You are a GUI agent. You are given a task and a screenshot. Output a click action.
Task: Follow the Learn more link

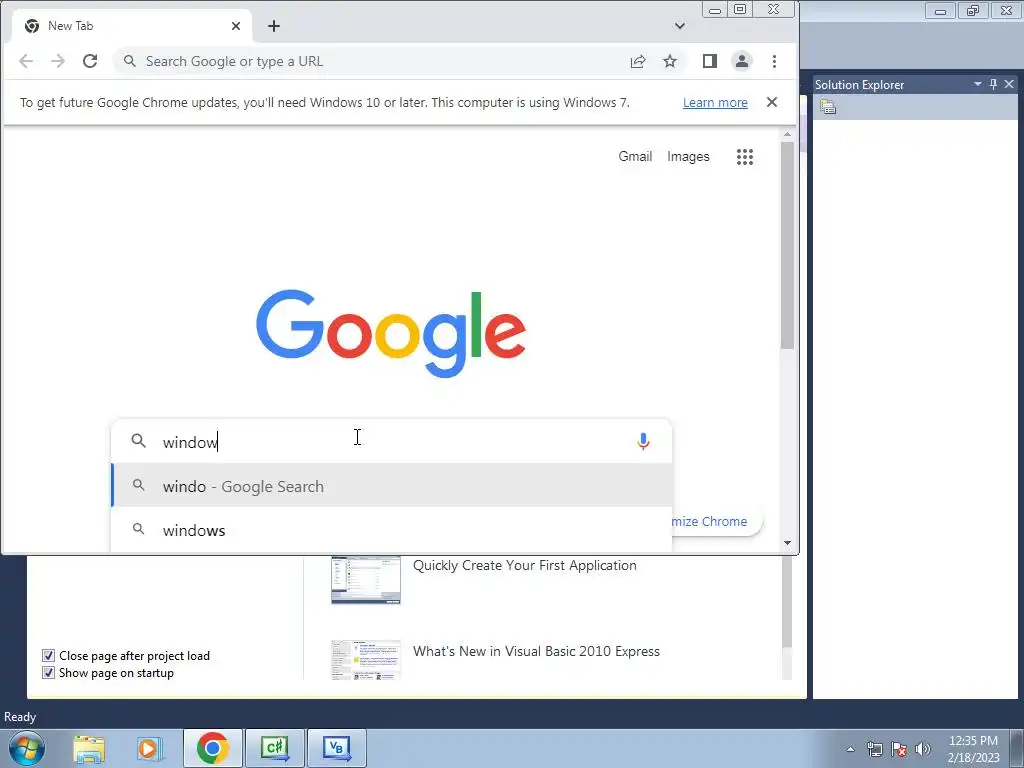coord(715,103)
